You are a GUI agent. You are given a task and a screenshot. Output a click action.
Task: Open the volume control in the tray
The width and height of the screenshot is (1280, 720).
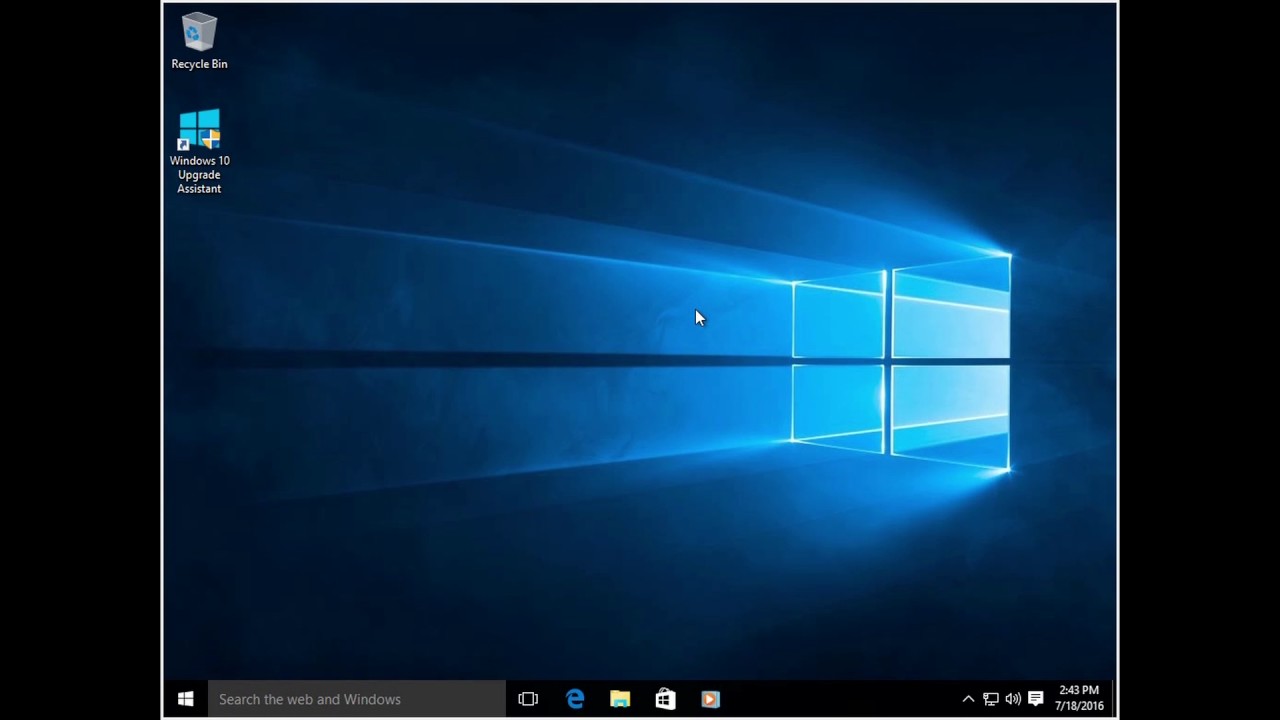pos(1013,699)
